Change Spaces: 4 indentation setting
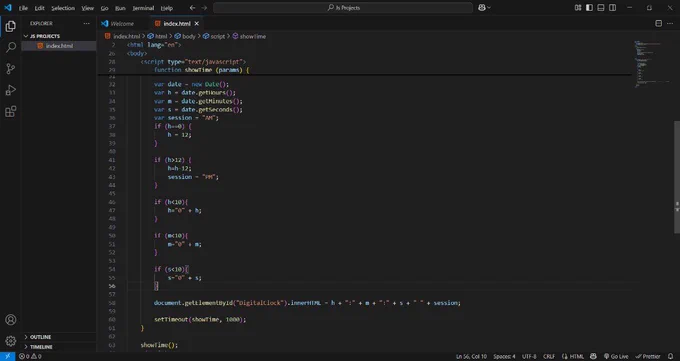This screenshot has height=361, width=680. point(504,356)
